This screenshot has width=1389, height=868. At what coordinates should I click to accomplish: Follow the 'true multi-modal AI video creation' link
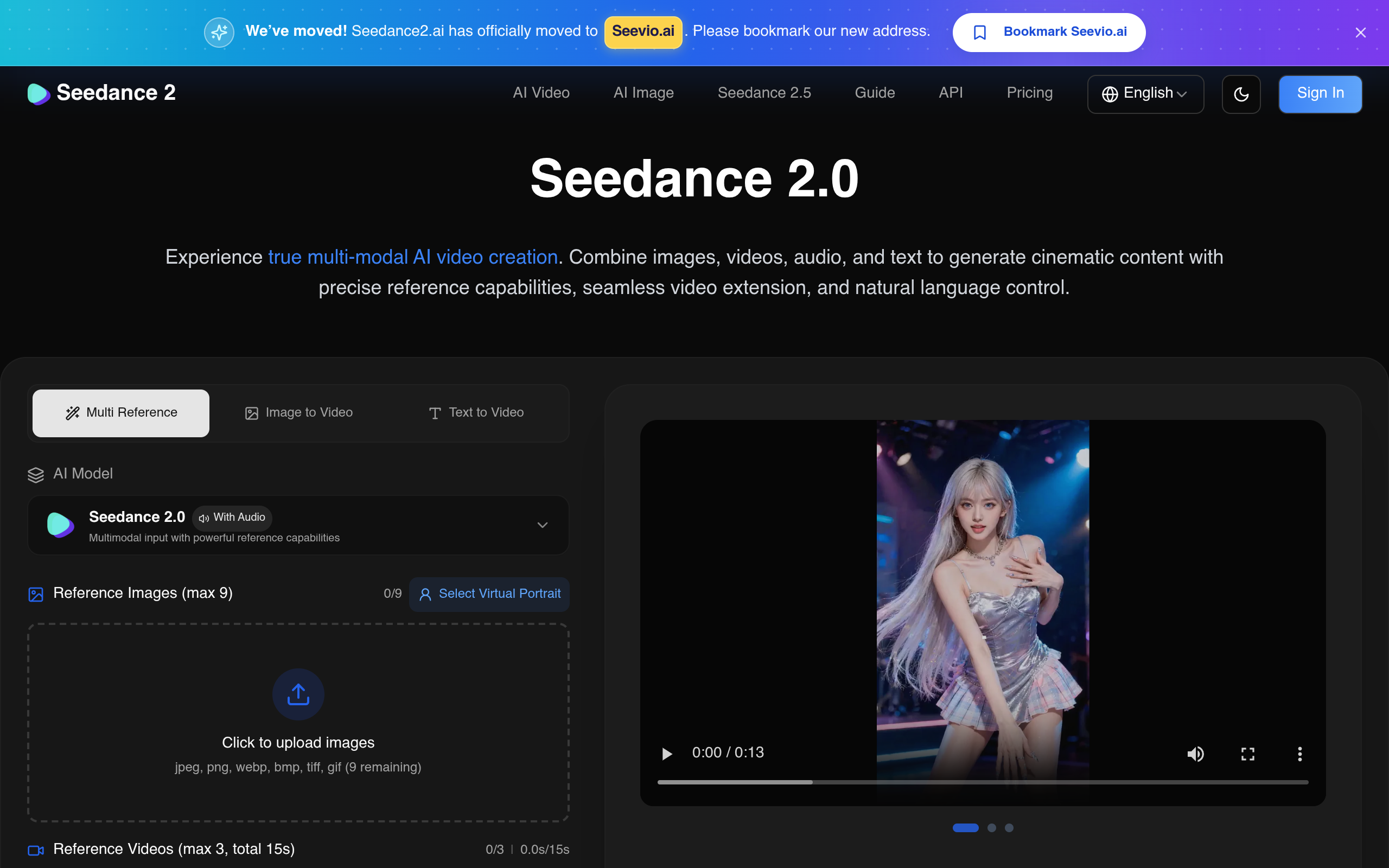[413, 257]
